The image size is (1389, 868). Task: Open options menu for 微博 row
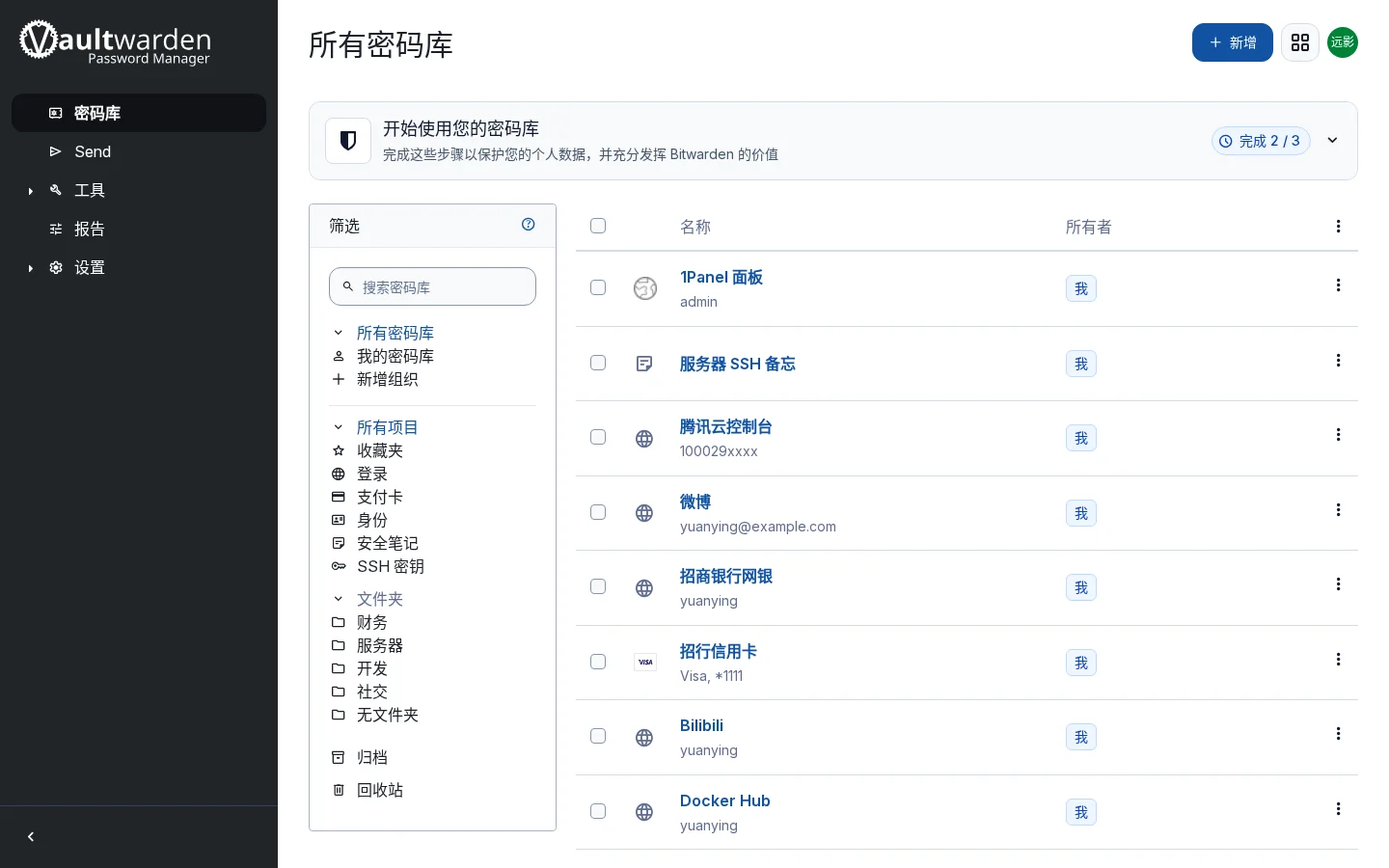[1338, 510]
